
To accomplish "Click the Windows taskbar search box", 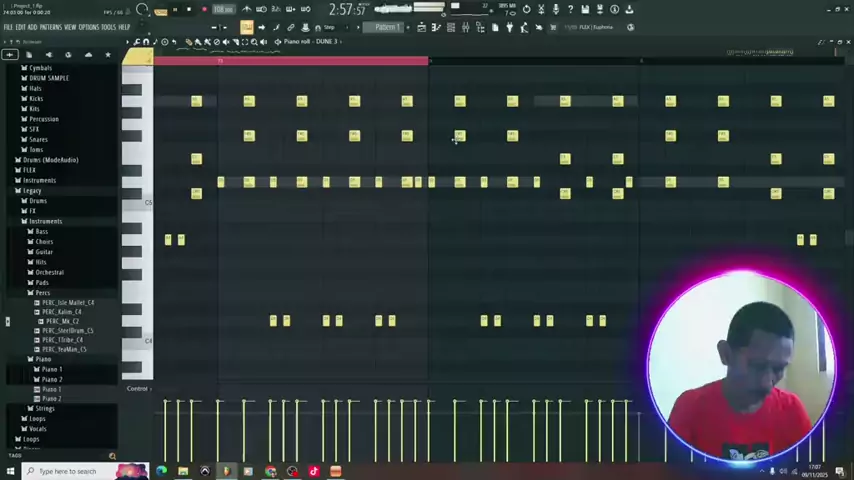I will [x=68, y=471].
